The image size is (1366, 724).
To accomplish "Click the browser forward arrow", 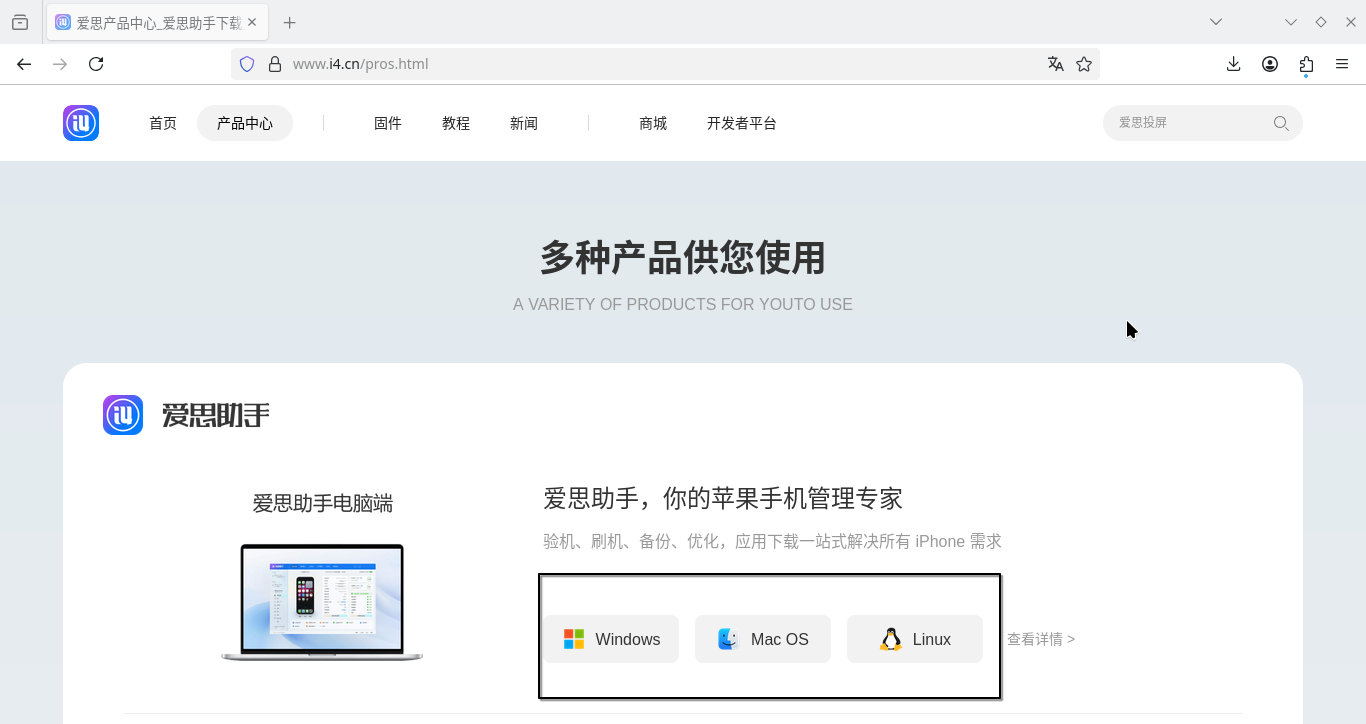I will [60, 64].
